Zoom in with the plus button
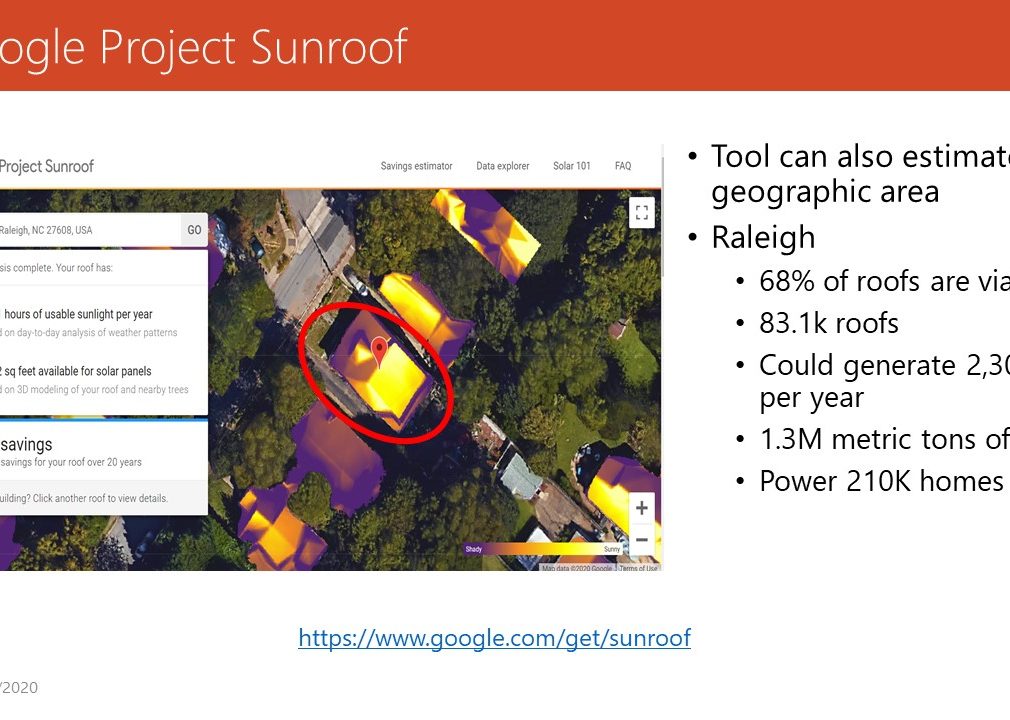Image resolution: width=1010 pixels, height=720 pixels. click(641, 507)
